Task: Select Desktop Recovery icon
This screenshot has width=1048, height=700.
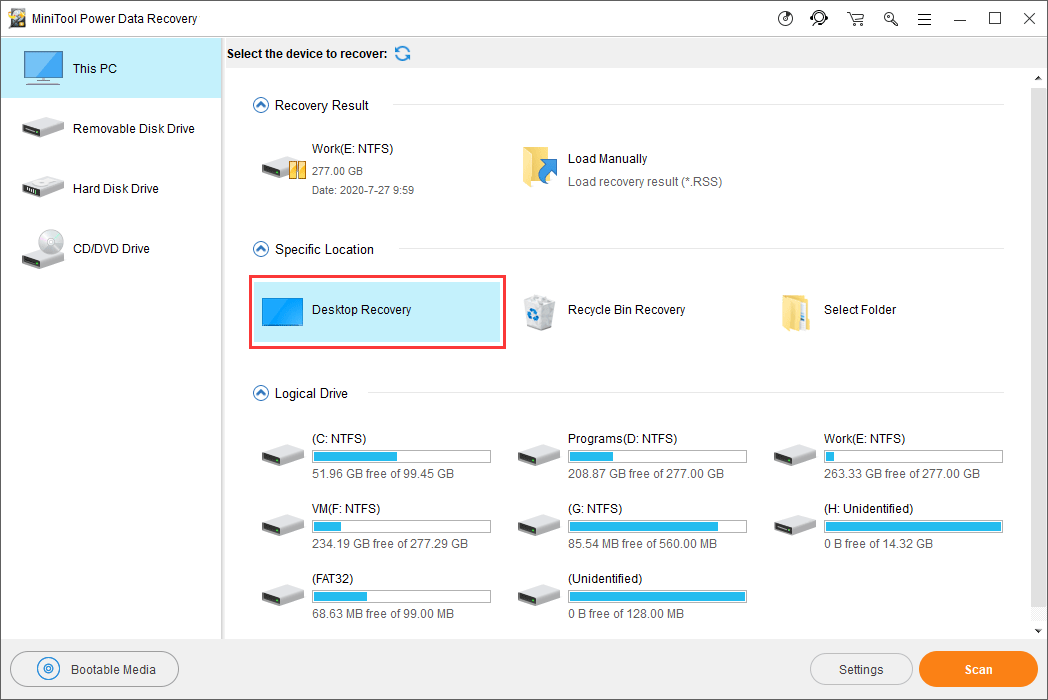Action: 282,312
